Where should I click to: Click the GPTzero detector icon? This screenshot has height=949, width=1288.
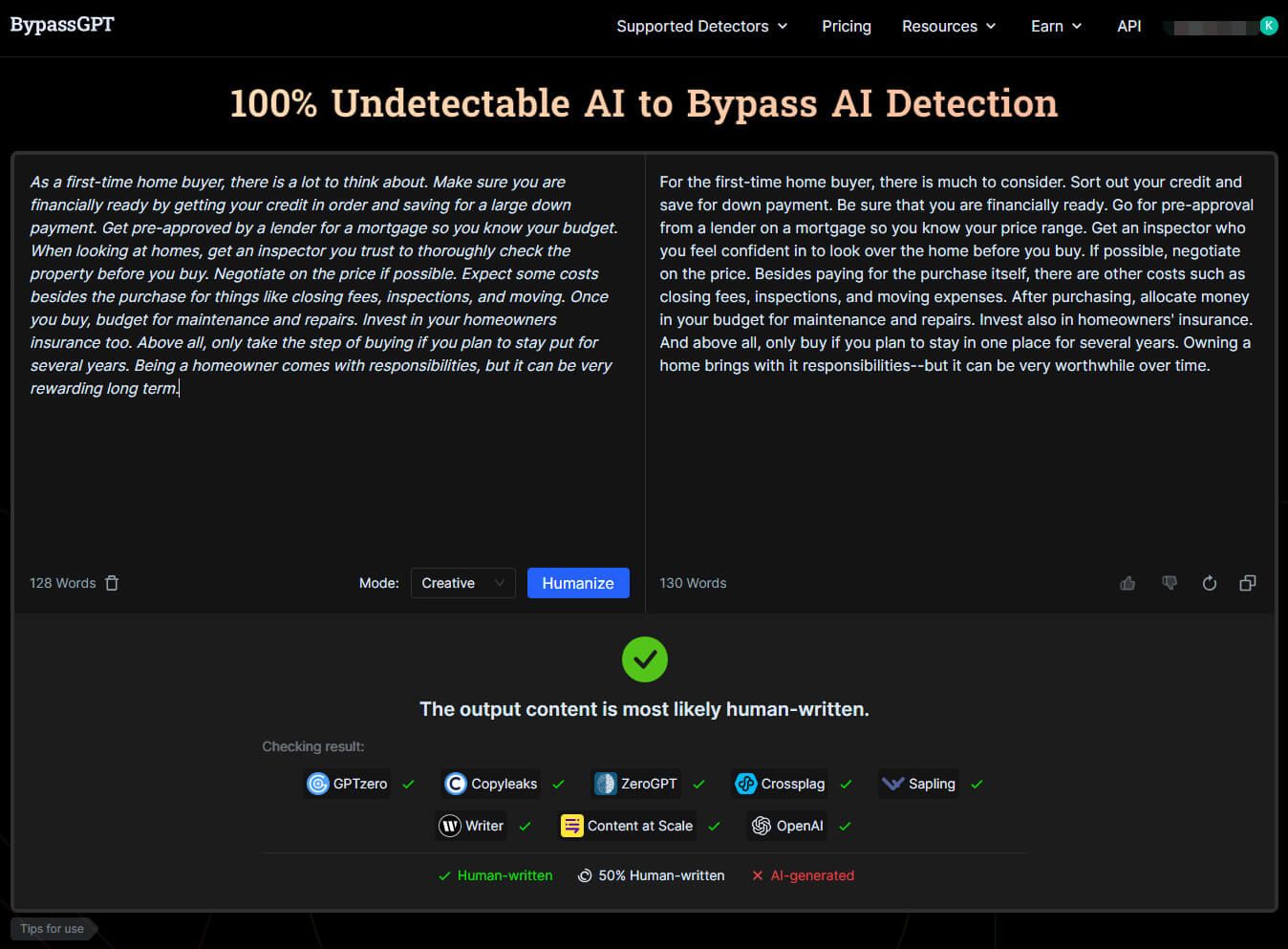click(318, 784)
